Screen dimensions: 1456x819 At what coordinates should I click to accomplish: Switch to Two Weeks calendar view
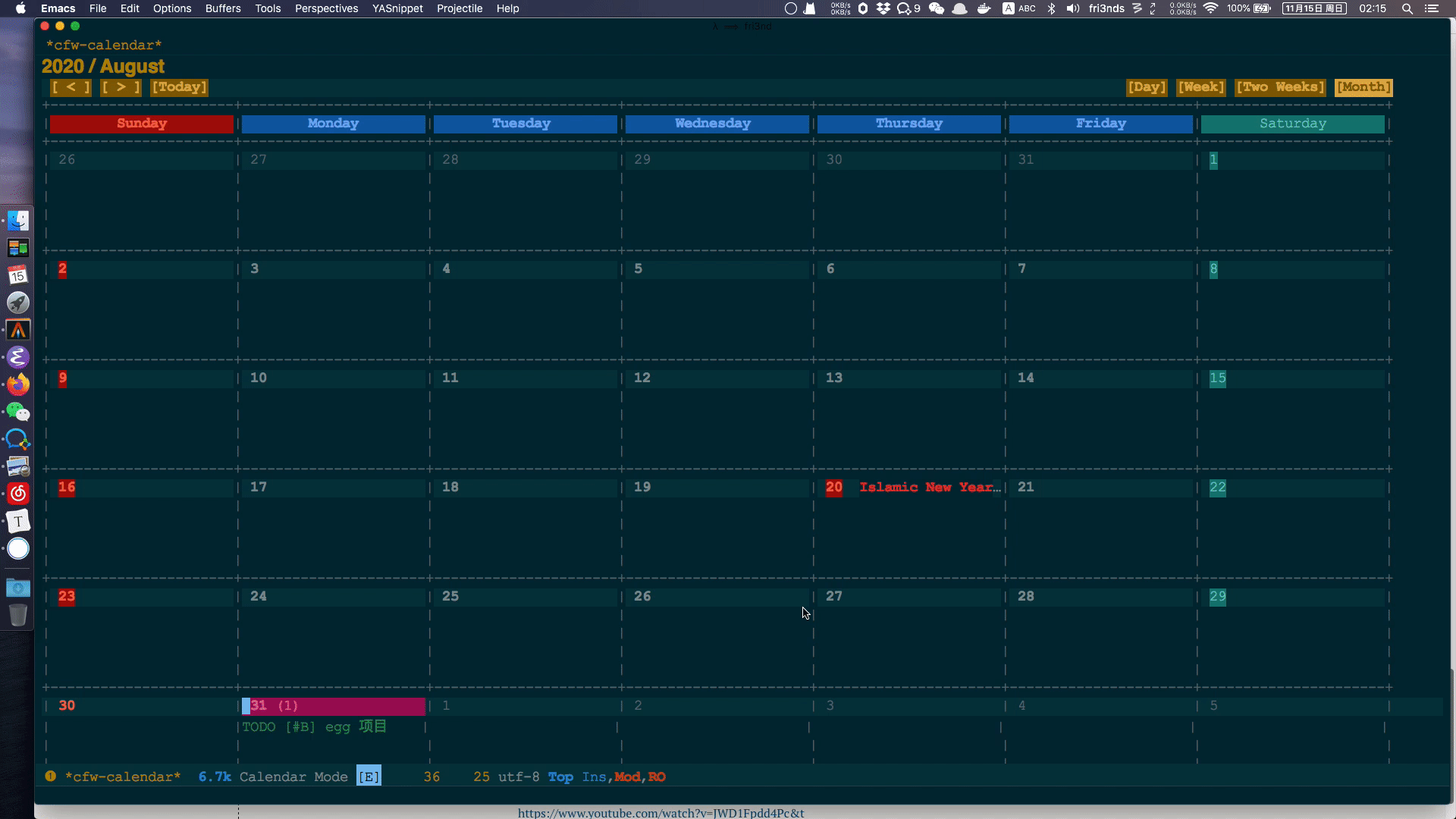click(1279, 87)
